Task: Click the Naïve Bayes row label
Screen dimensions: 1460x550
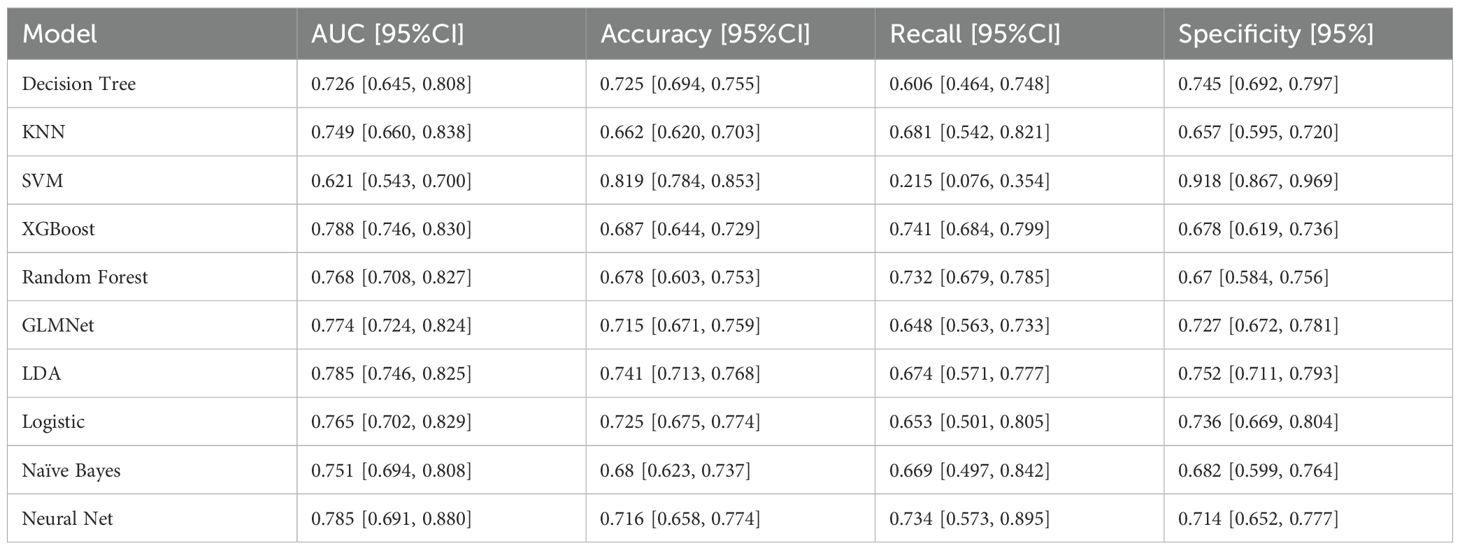Action: [x=71, y=470]
